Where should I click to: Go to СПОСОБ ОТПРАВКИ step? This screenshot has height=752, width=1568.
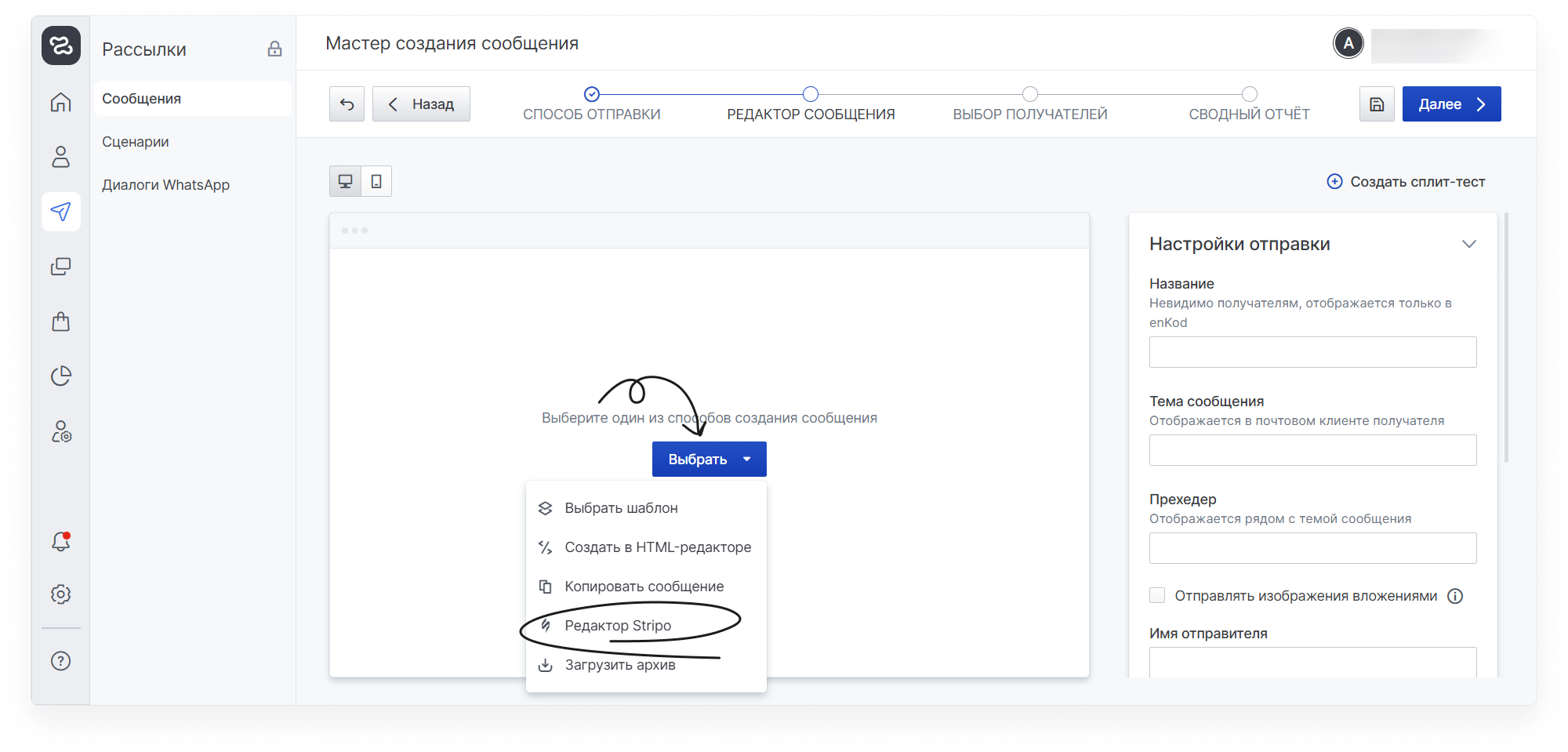(x=592, y=105)
